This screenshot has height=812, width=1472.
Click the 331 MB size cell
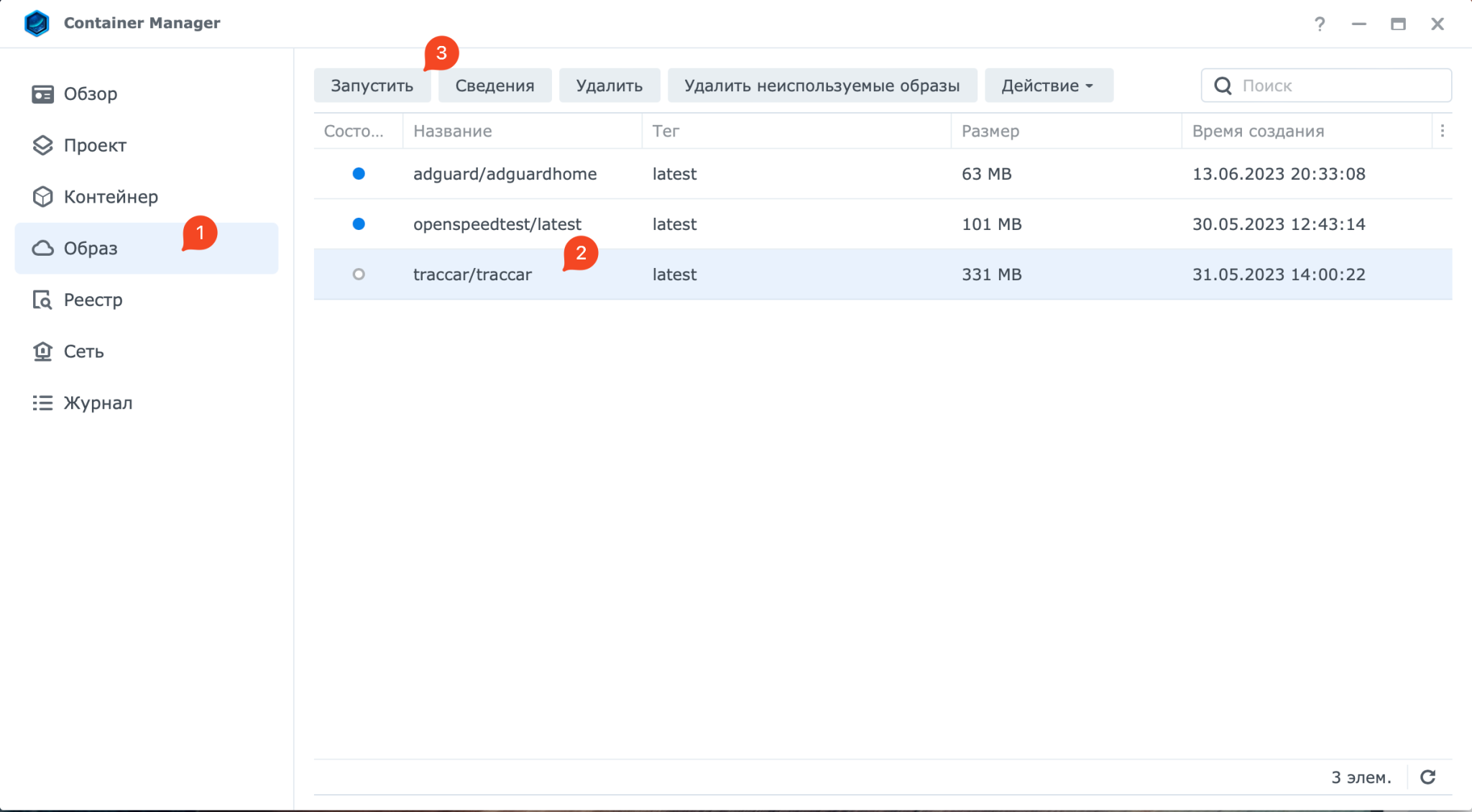(992, 274)
